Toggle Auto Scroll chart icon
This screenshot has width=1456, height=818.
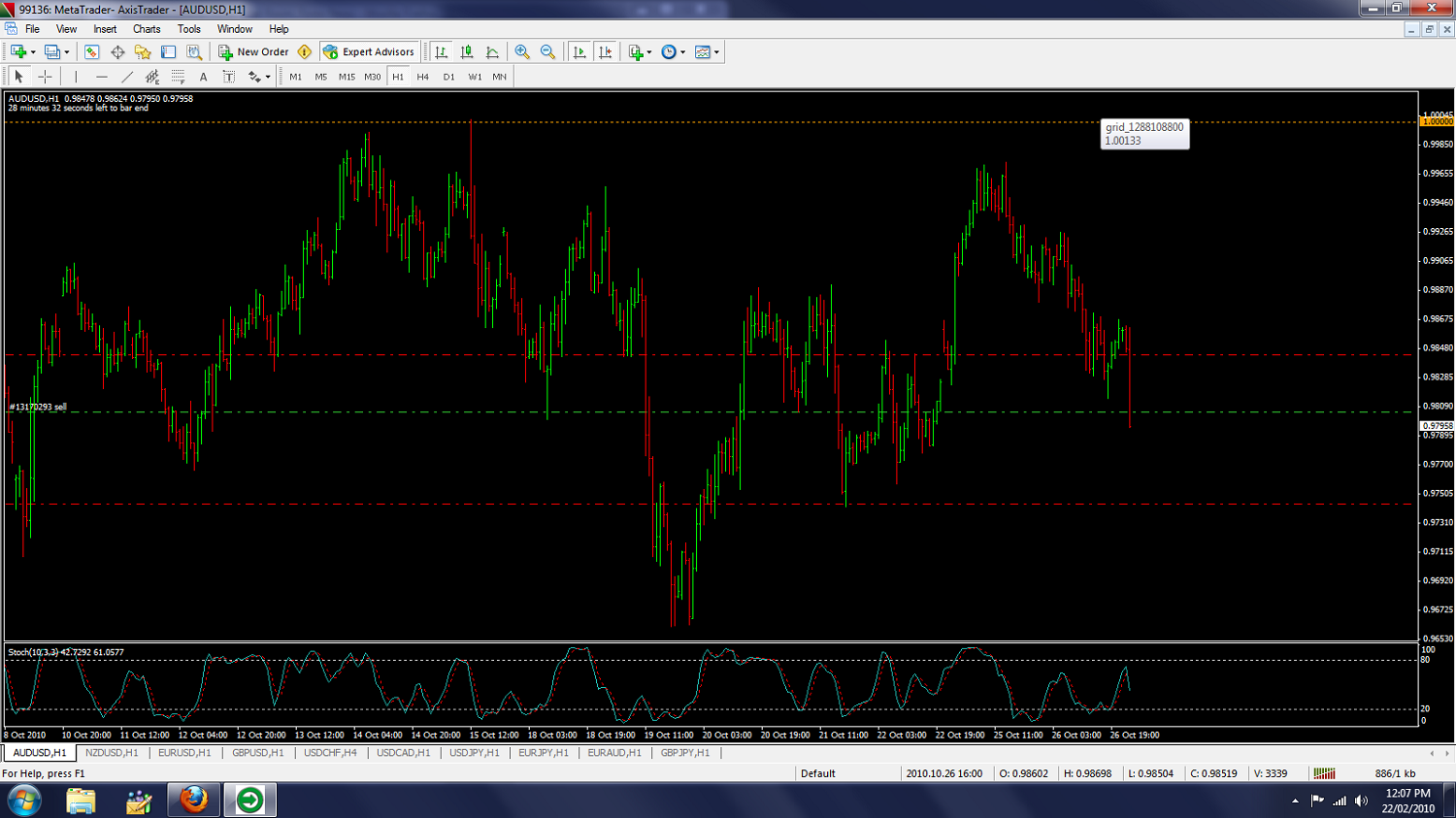(579, 52)
